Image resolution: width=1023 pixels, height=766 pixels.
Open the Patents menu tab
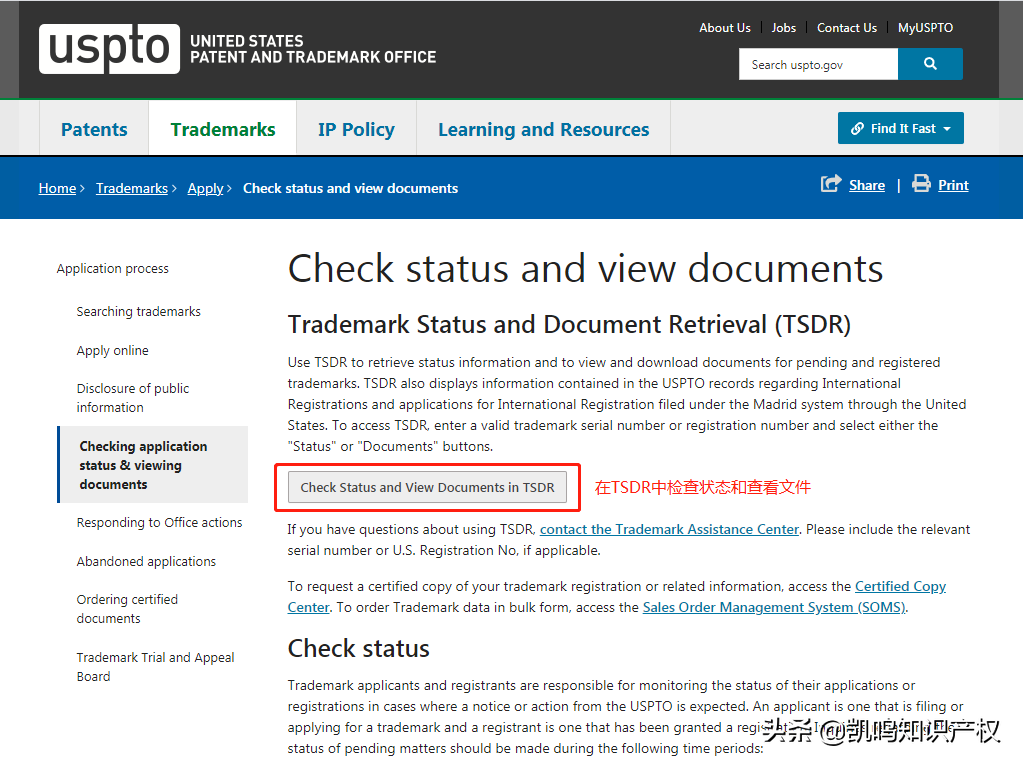click(94, 129)
